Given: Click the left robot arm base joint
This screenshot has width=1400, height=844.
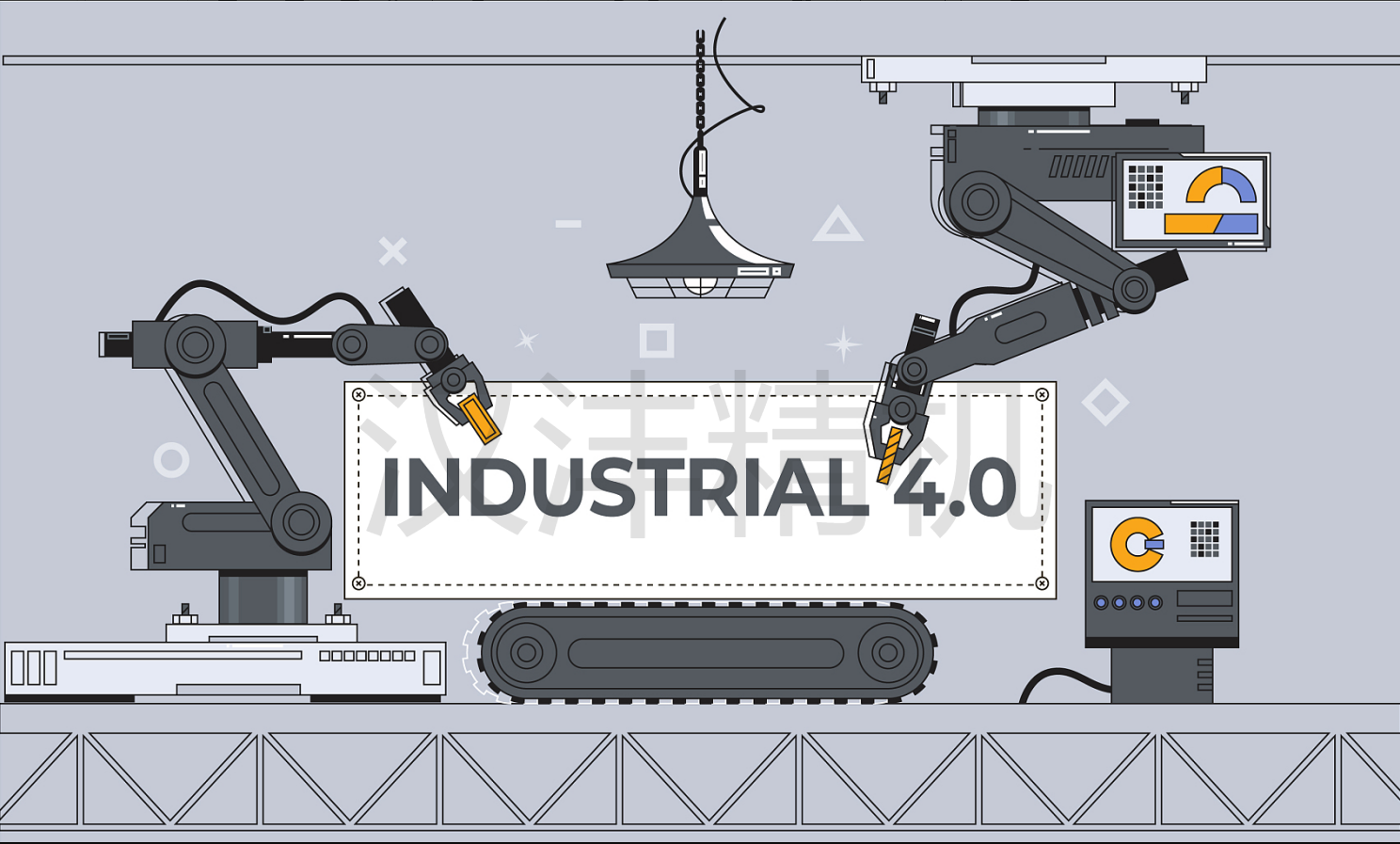Looking at the screenshot, I should pyautogui.click(x=301, y=520).
